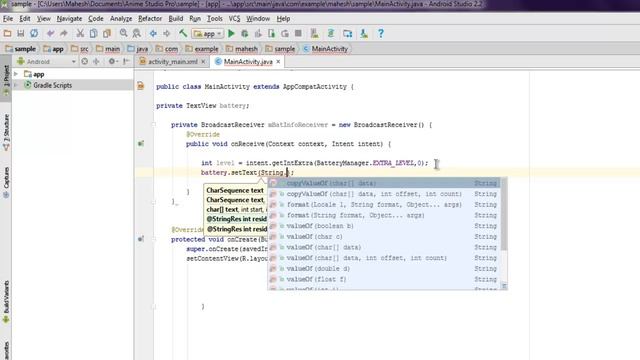Select the MainActivity.java editor tab

coord(248,62)
